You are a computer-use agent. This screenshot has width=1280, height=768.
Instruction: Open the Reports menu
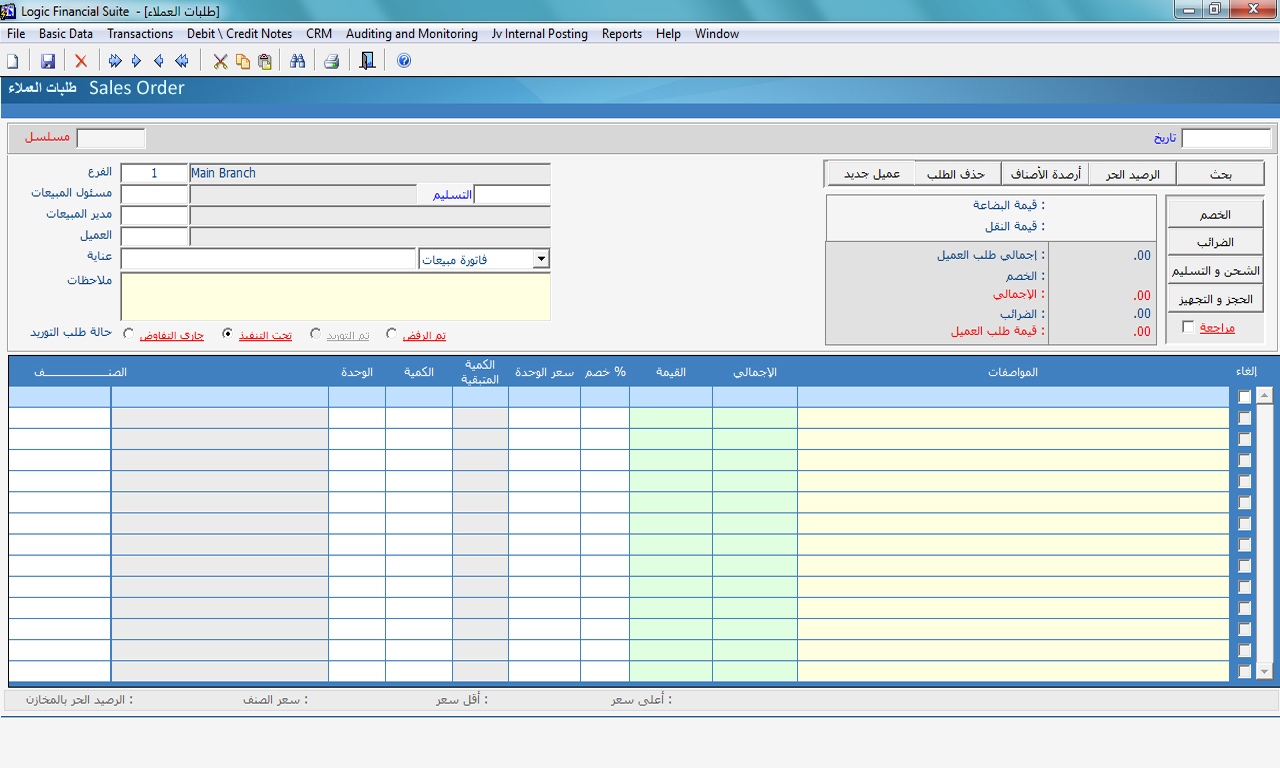click(621, 34)
